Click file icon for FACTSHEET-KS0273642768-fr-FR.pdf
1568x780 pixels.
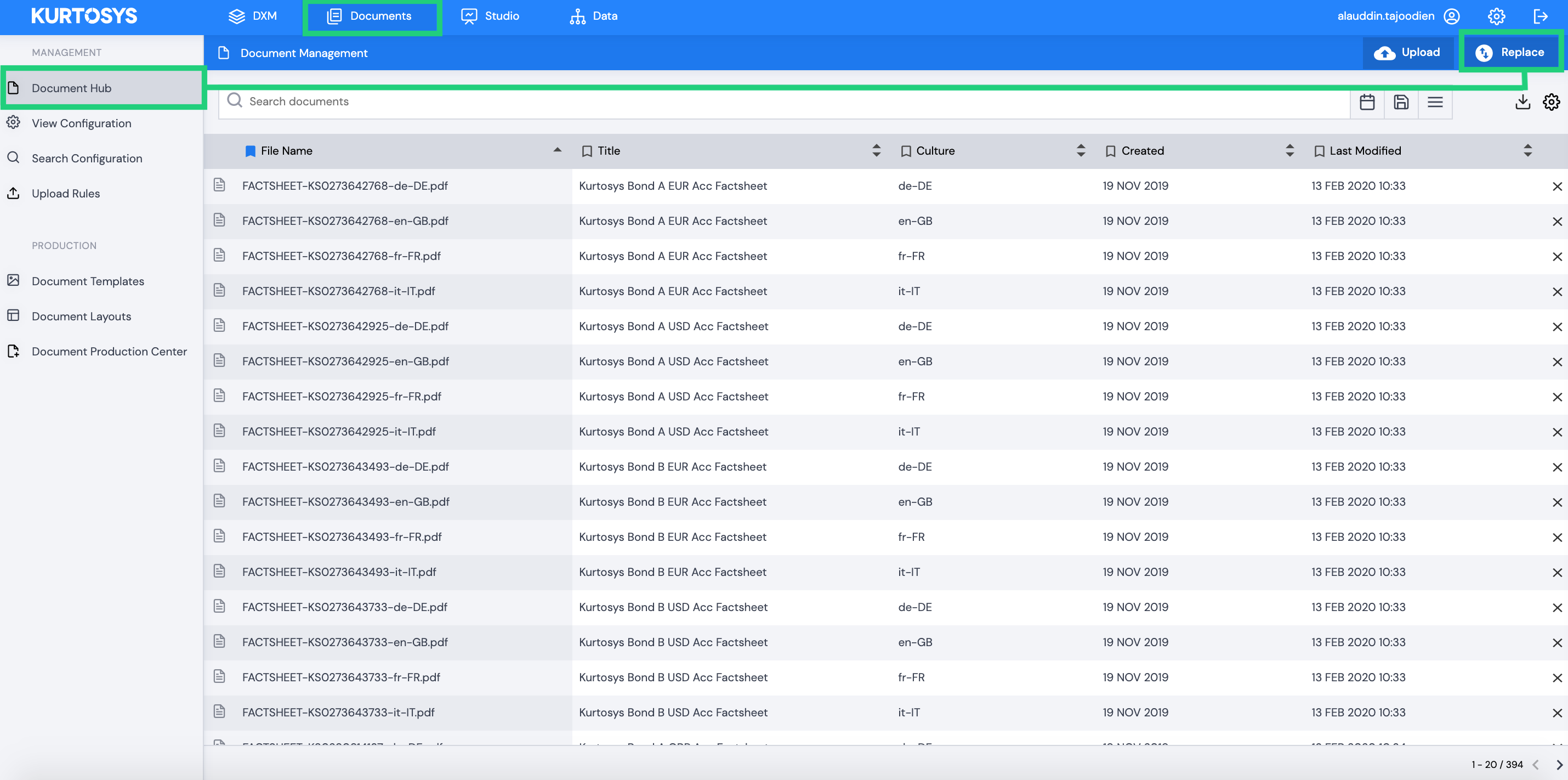pyautogui.click(x=220, y=255)
